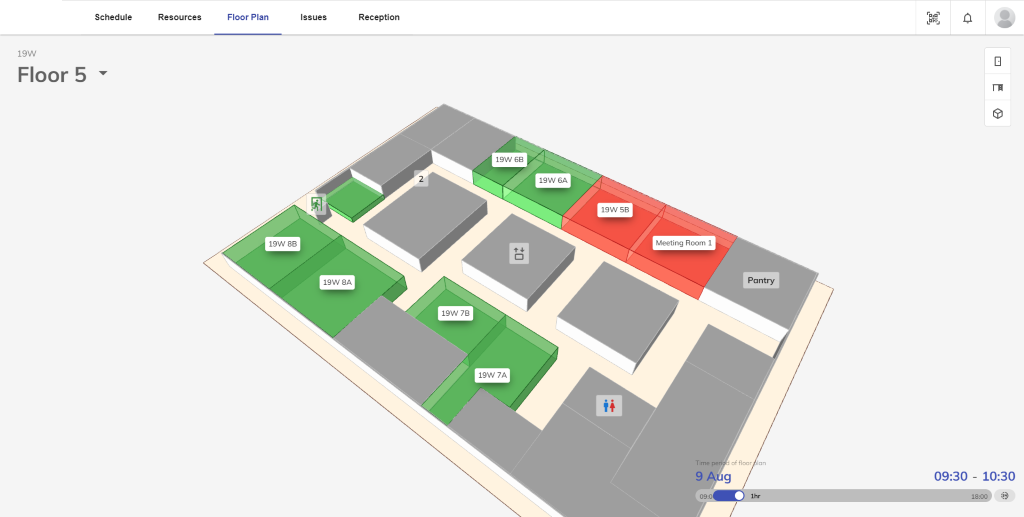Open the notifications bell
Viewport: 1024px width, 517px height.
coord(967,18)
